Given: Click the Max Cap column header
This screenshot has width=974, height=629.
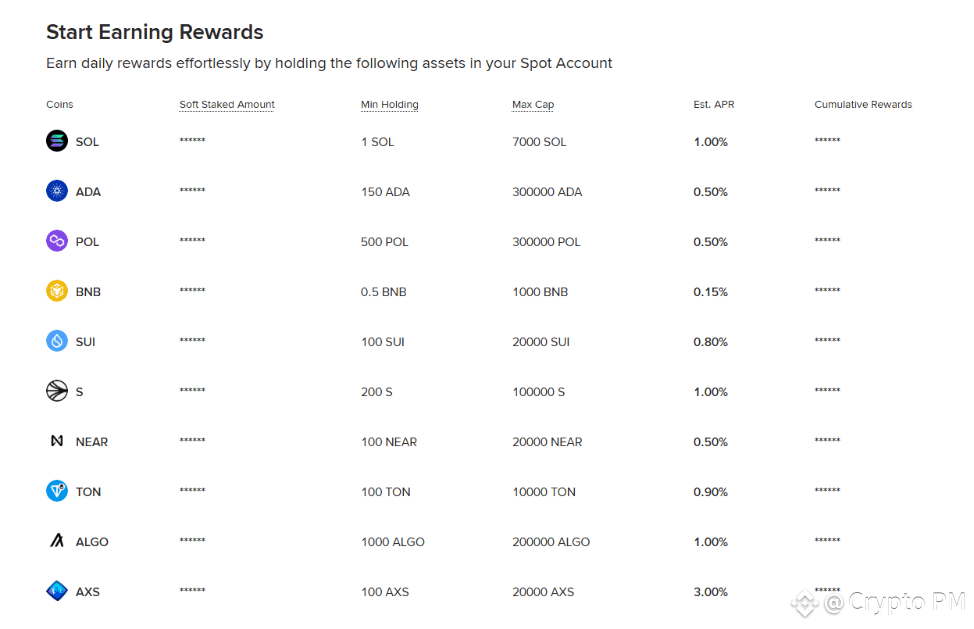Looking at the screenshot, I should click(533, 104).
